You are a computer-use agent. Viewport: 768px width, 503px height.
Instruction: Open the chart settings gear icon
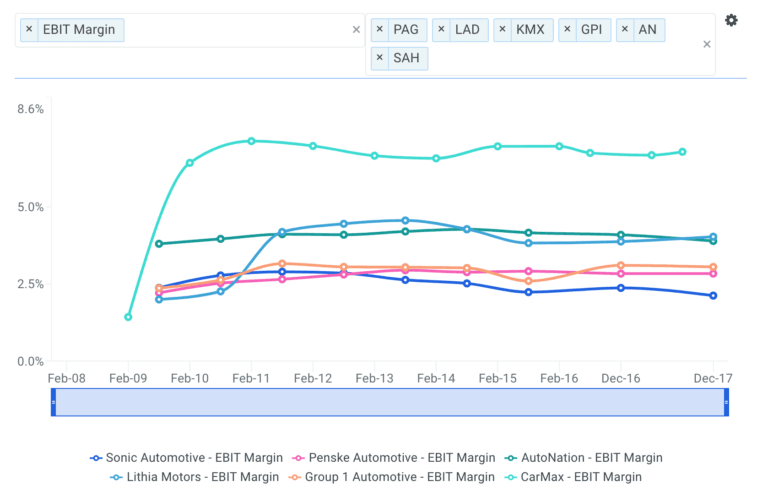(731, 21)
